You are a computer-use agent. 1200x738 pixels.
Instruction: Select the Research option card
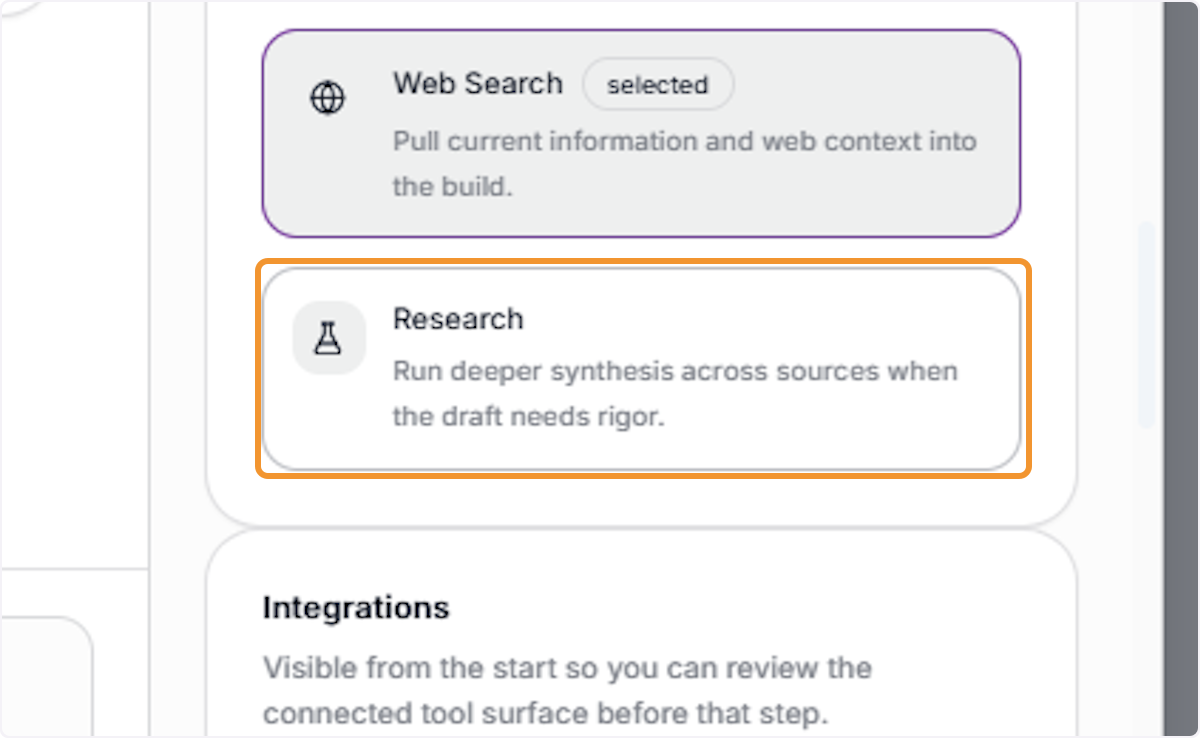coord(641,369)
